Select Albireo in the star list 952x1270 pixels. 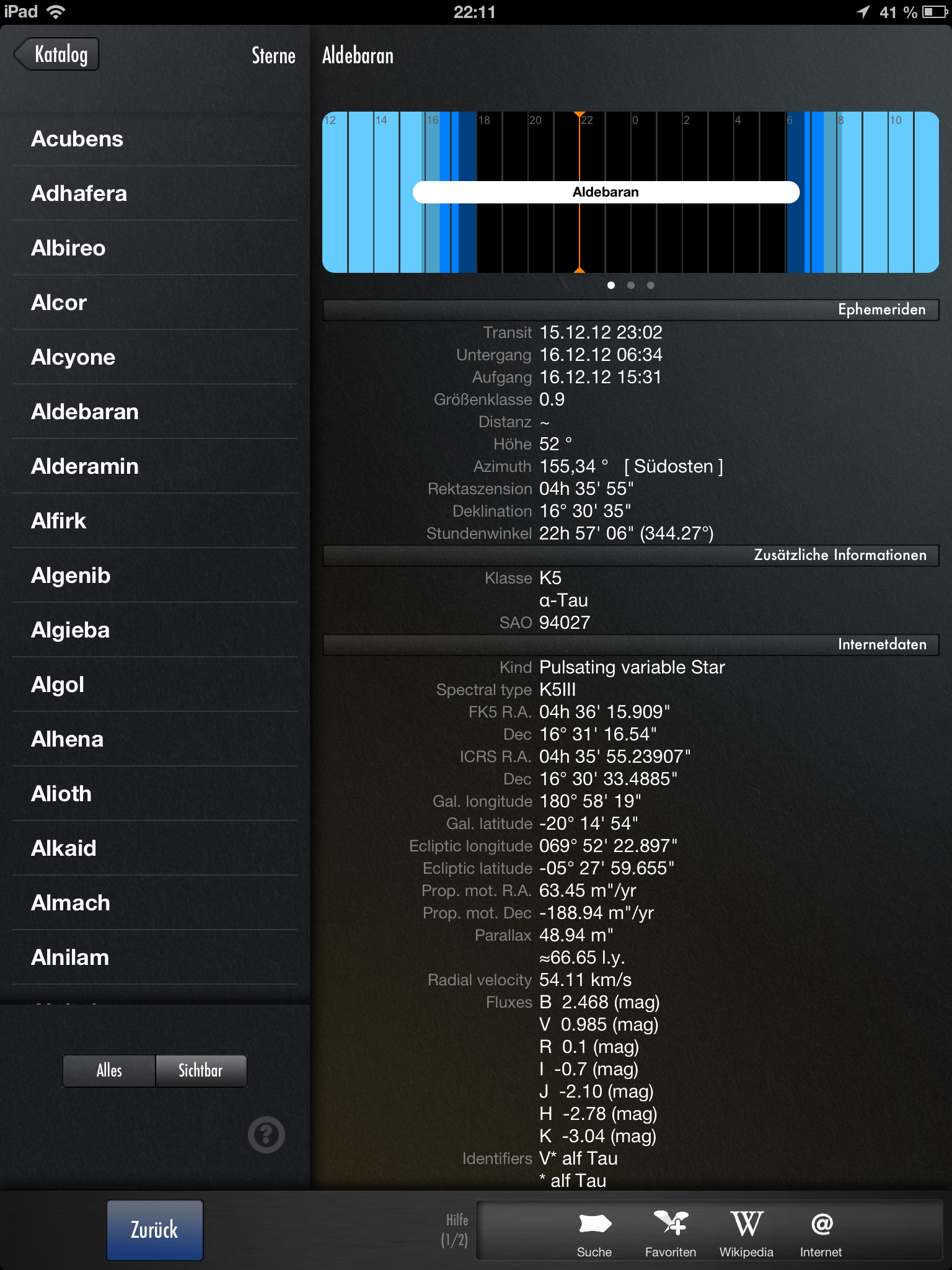click(x=68, y=248)
